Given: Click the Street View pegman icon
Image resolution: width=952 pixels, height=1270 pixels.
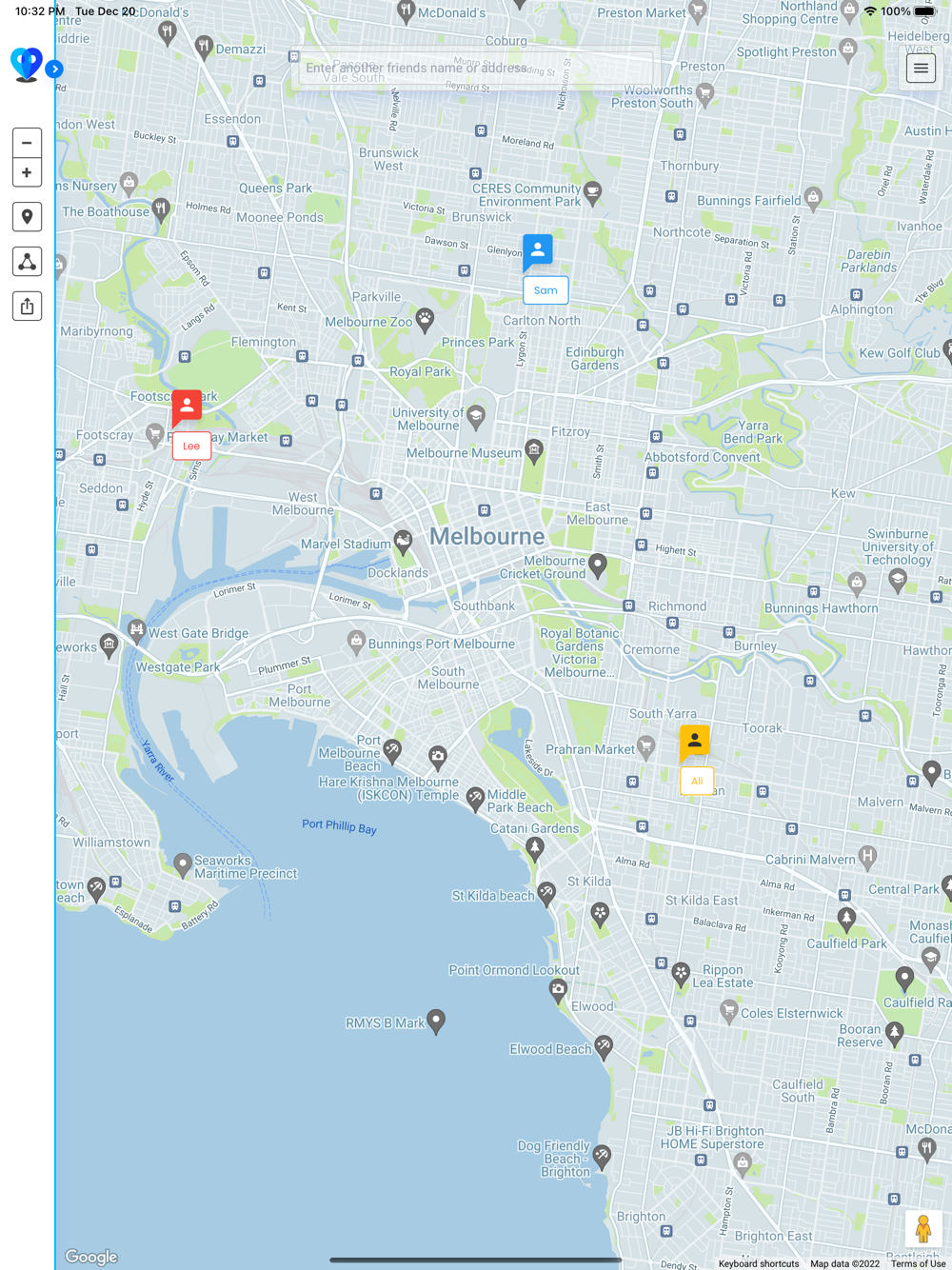Looking at the screenshot, I should coord(922,1229).
